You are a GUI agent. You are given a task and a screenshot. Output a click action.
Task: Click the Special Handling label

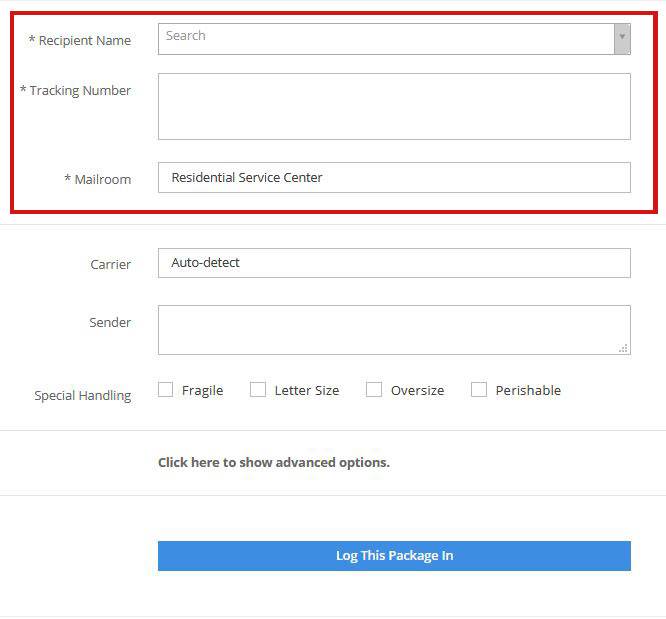coord(83,395)
